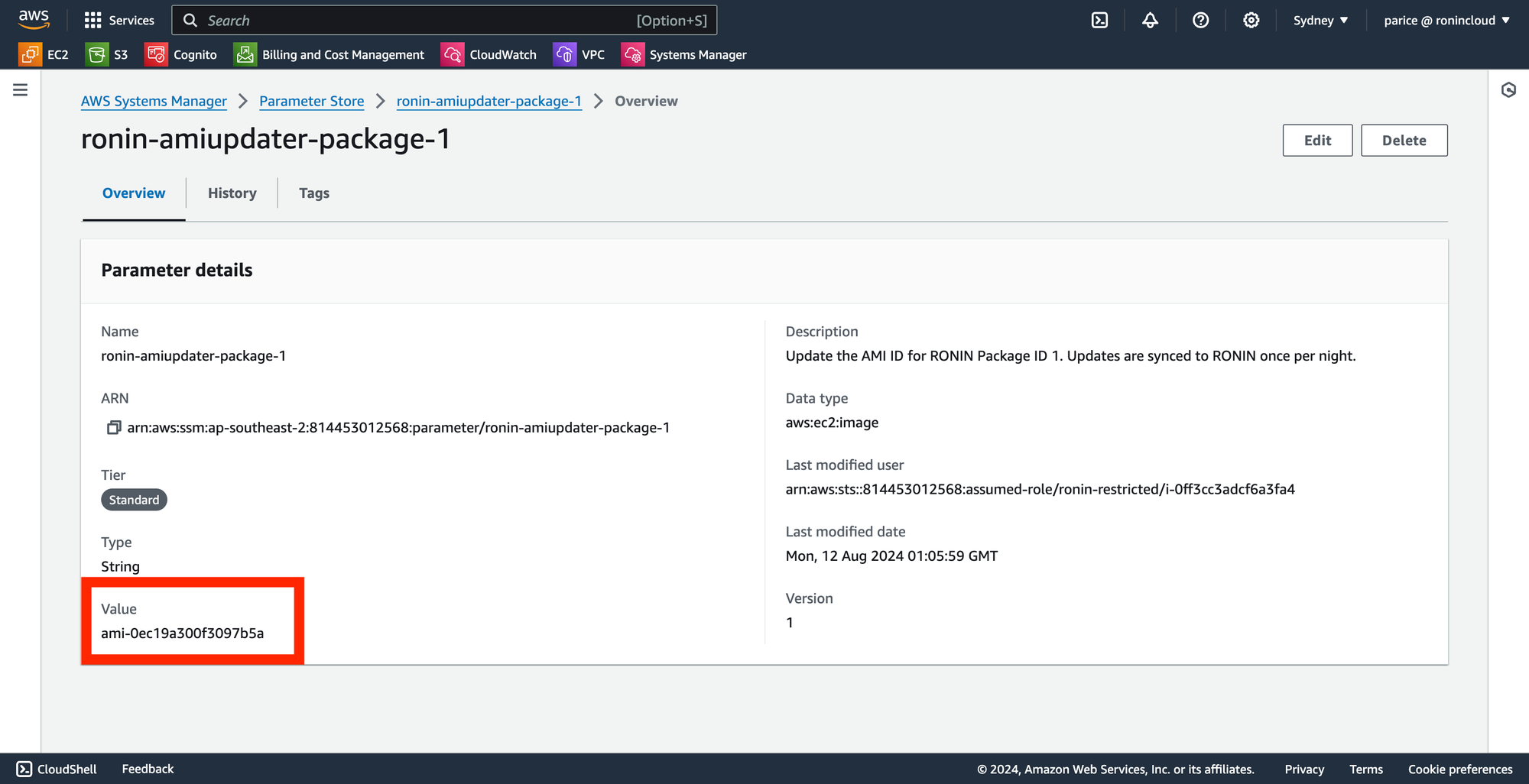Image resolution: width=1529 pixels, height=784 pixels.
Task: Open the settings gear menu
Action: pos(1251,21)
